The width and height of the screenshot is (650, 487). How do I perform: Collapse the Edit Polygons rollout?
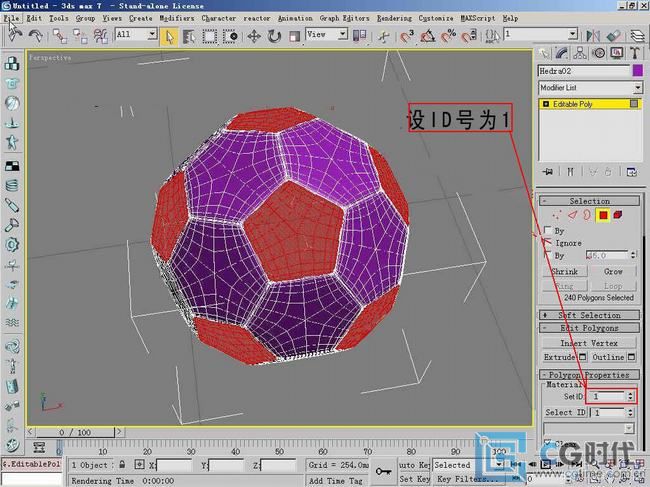(589, 328)
